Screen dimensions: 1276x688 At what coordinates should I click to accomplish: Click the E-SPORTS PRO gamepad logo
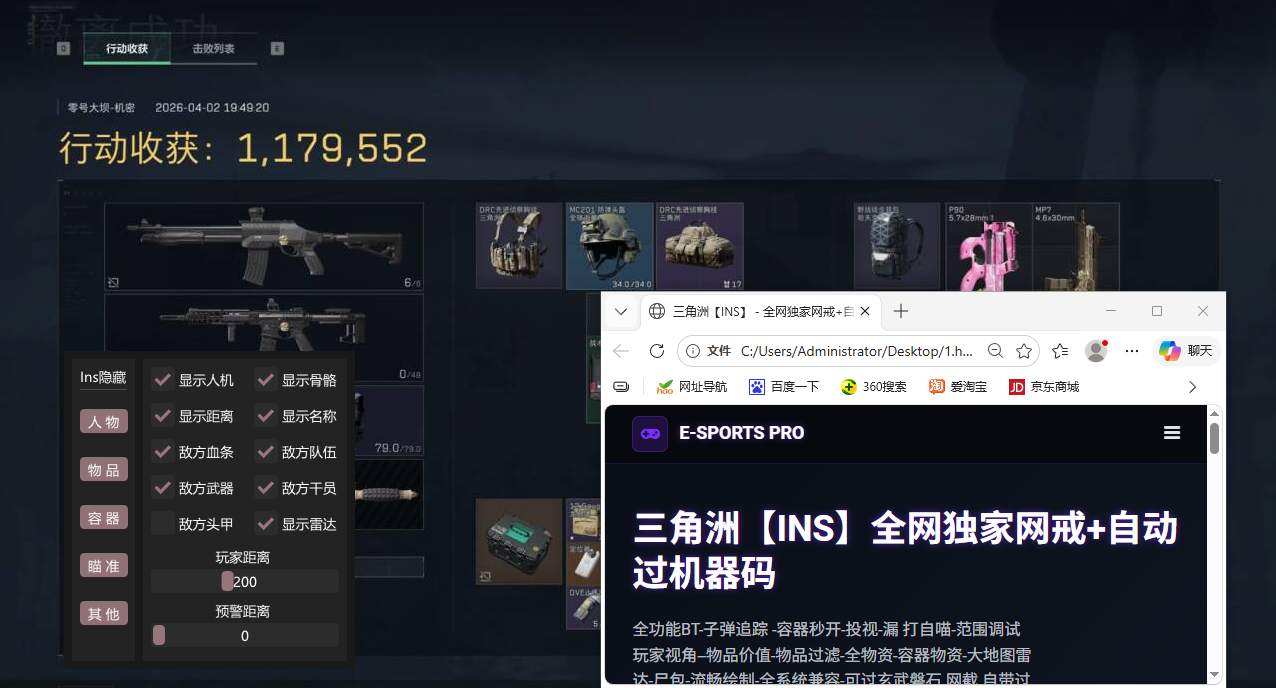pyautogui.click(x=650, y=433)
